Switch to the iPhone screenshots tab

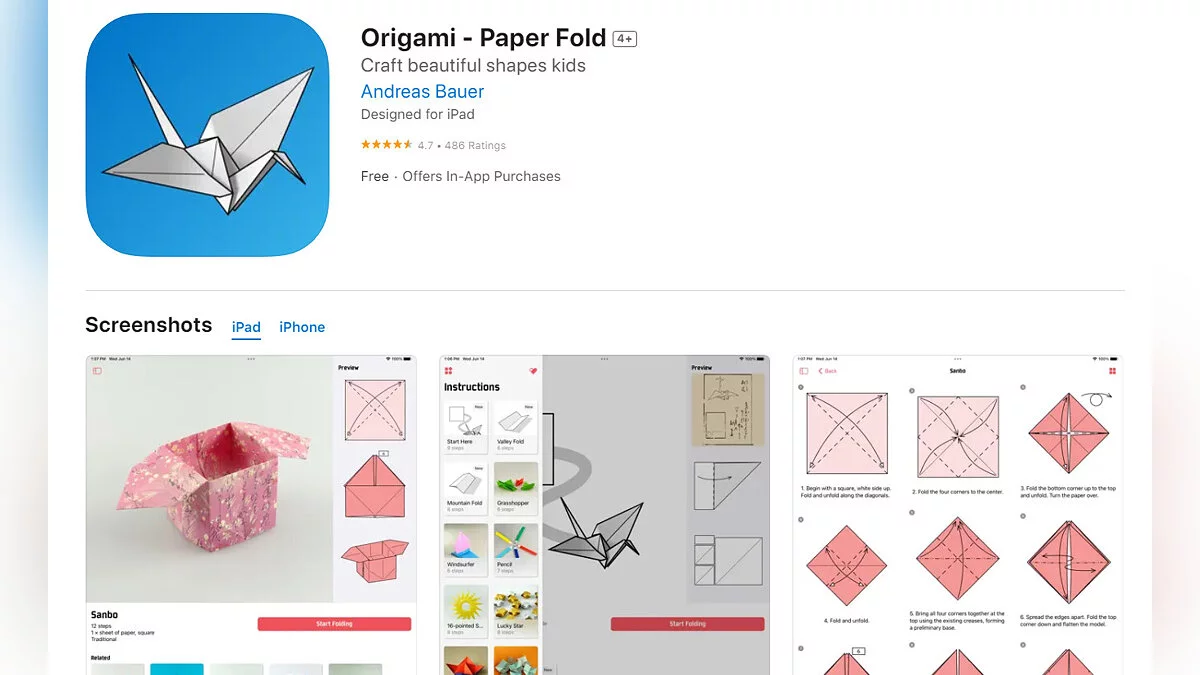[302, 327]
